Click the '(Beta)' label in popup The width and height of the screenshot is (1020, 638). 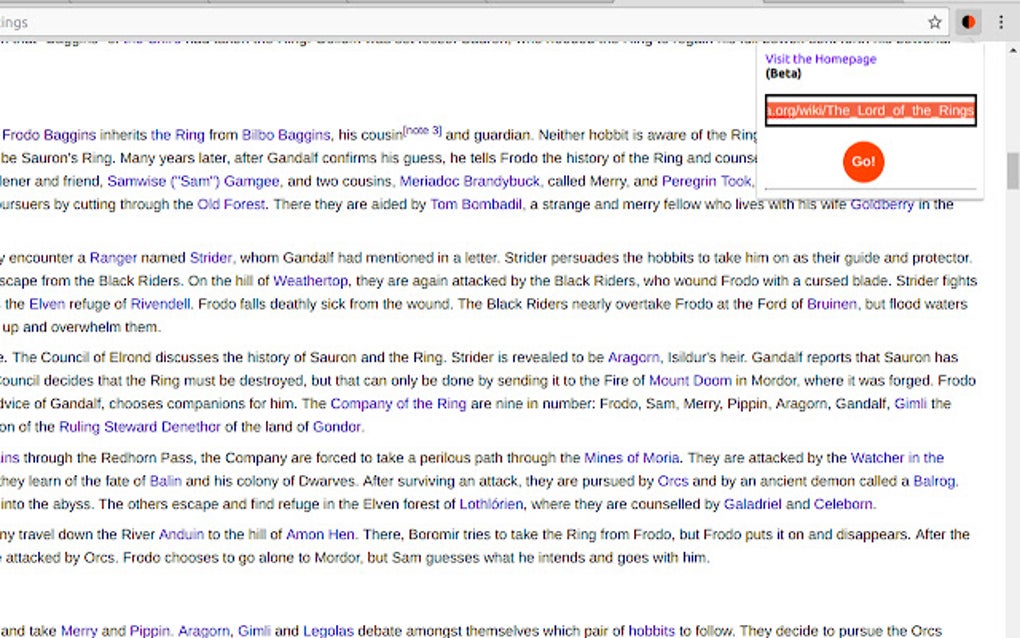pos(783,73)
